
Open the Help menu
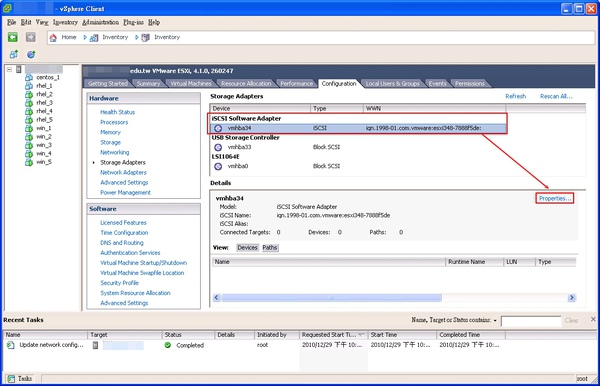154,22
